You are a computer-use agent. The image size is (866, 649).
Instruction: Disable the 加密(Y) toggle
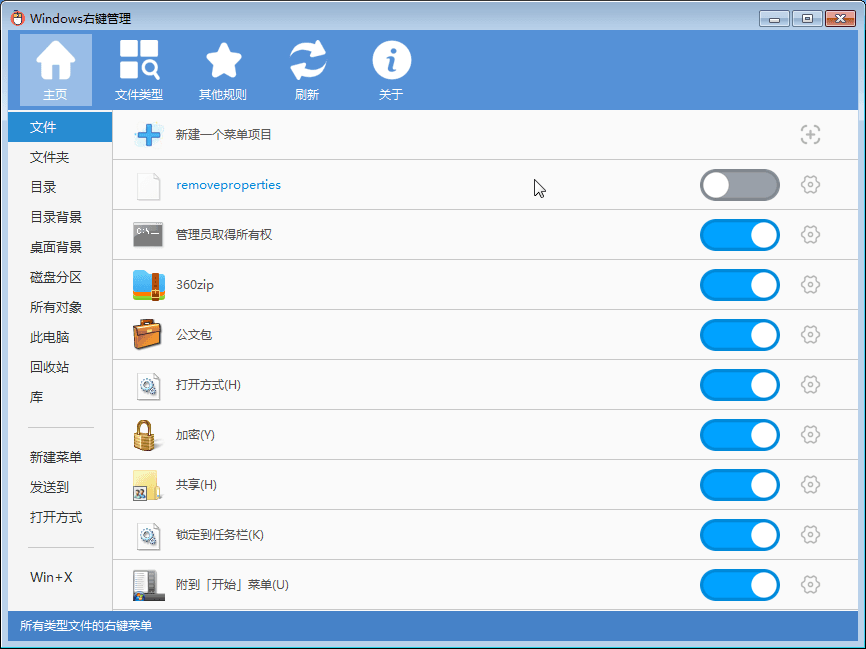(x=740, y=435)
